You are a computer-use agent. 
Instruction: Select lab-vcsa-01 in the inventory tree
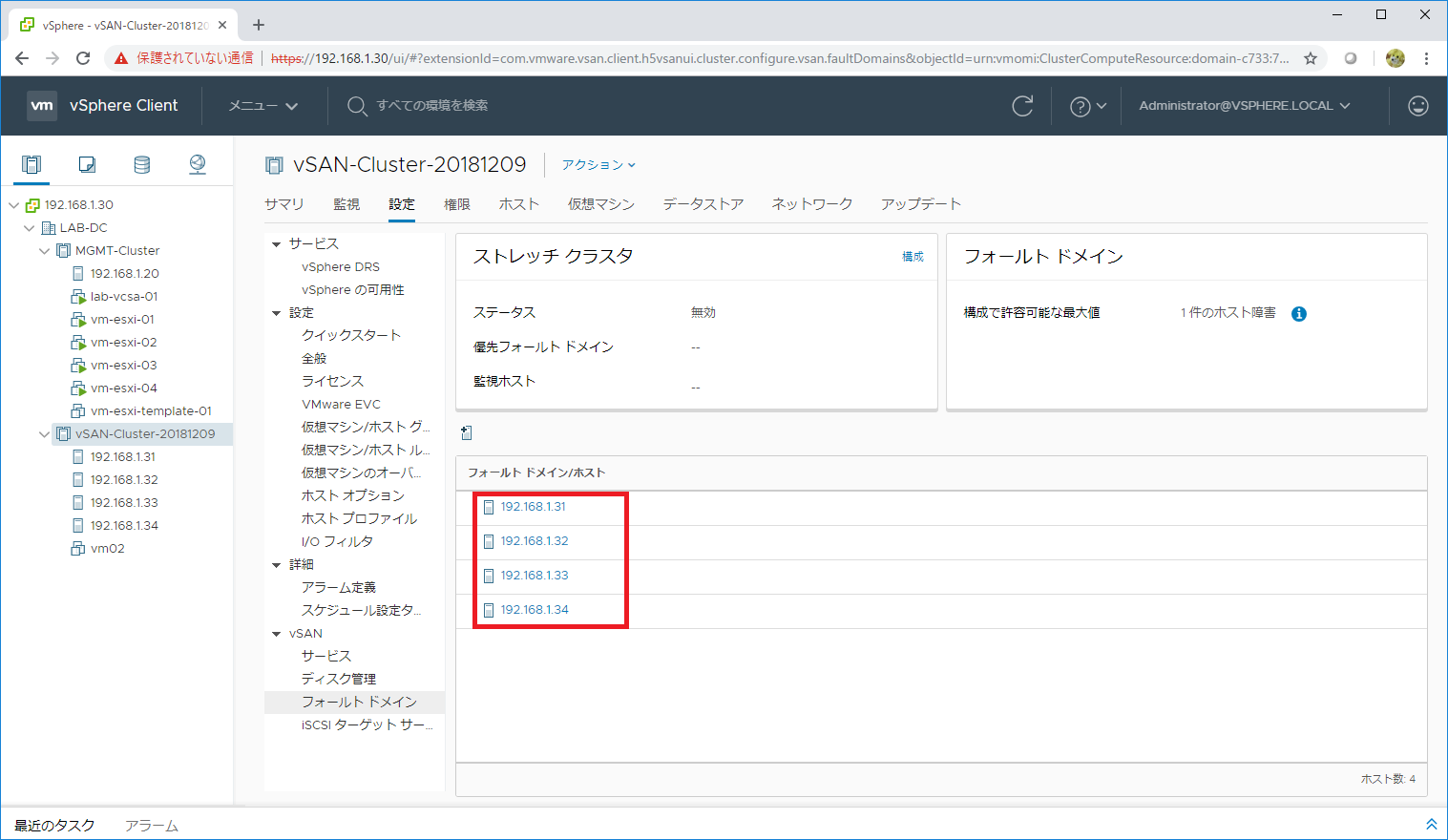(124, 297)
